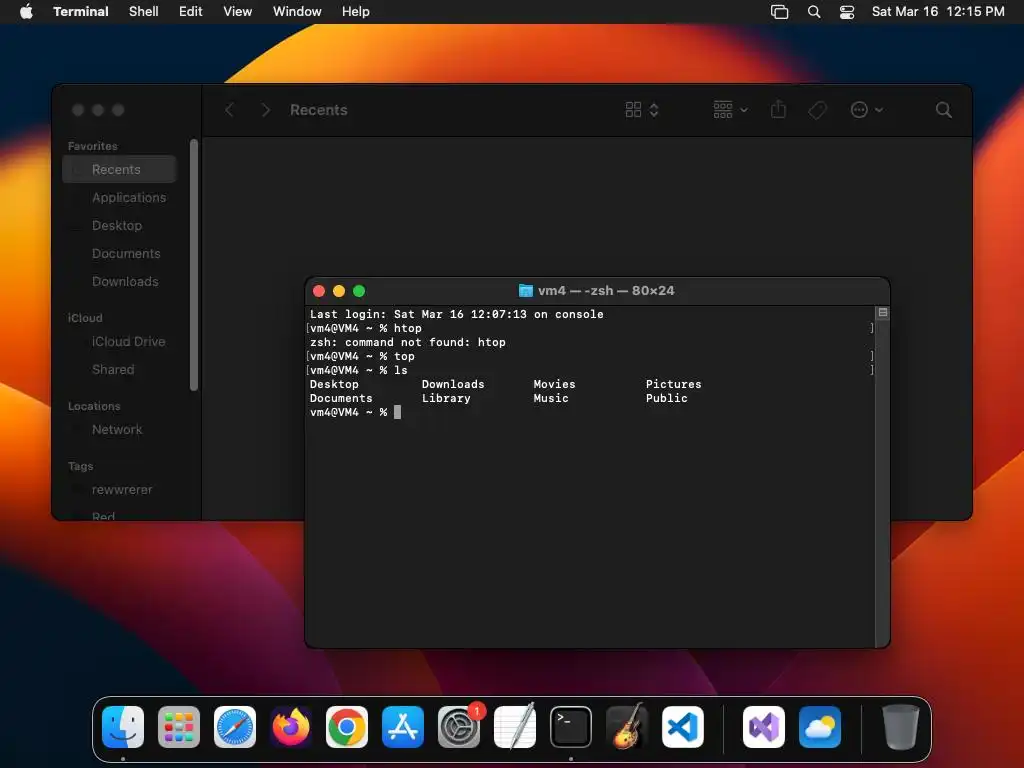Viewport: 1024px width, 768px height.
Task: Click the Stage Manager icon in the menu bar
Action: coord(779,12)
